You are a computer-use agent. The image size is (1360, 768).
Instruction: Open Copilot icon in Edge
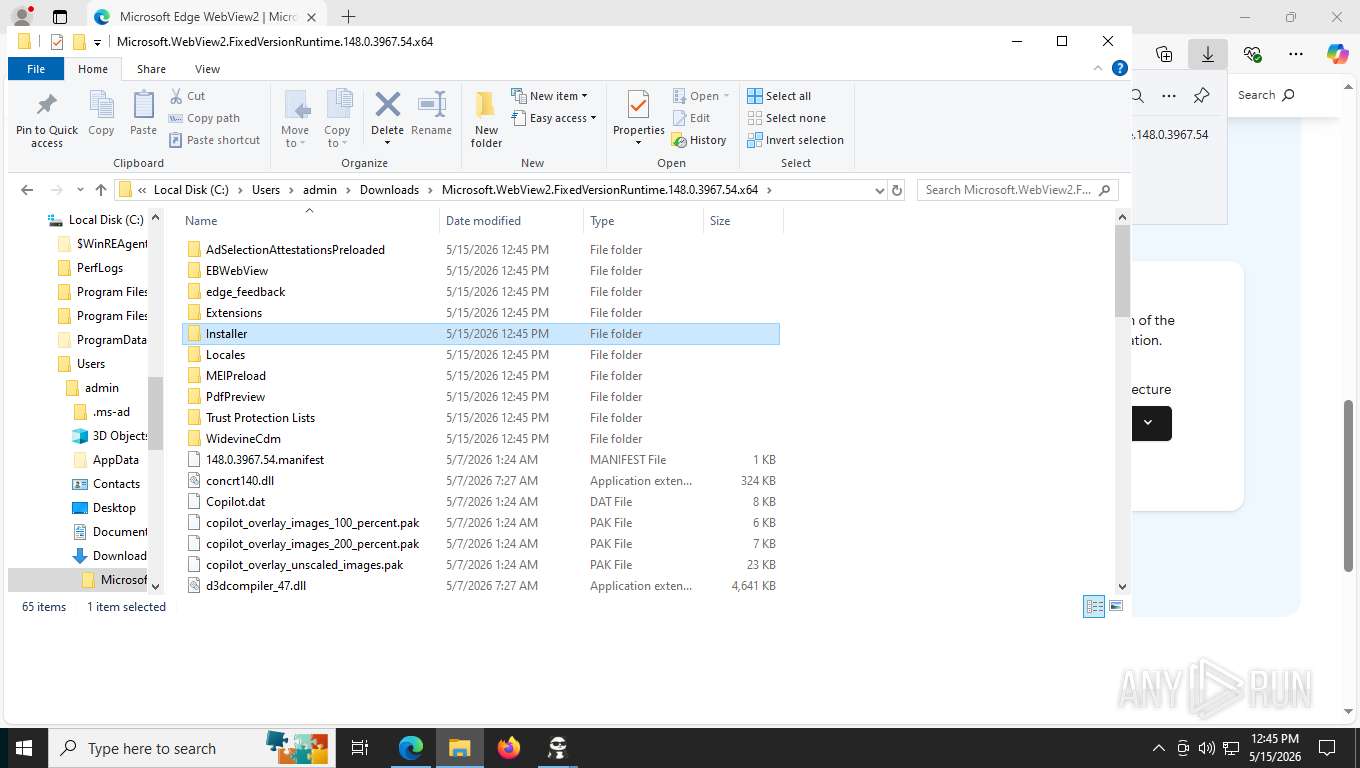point(1337,54)
